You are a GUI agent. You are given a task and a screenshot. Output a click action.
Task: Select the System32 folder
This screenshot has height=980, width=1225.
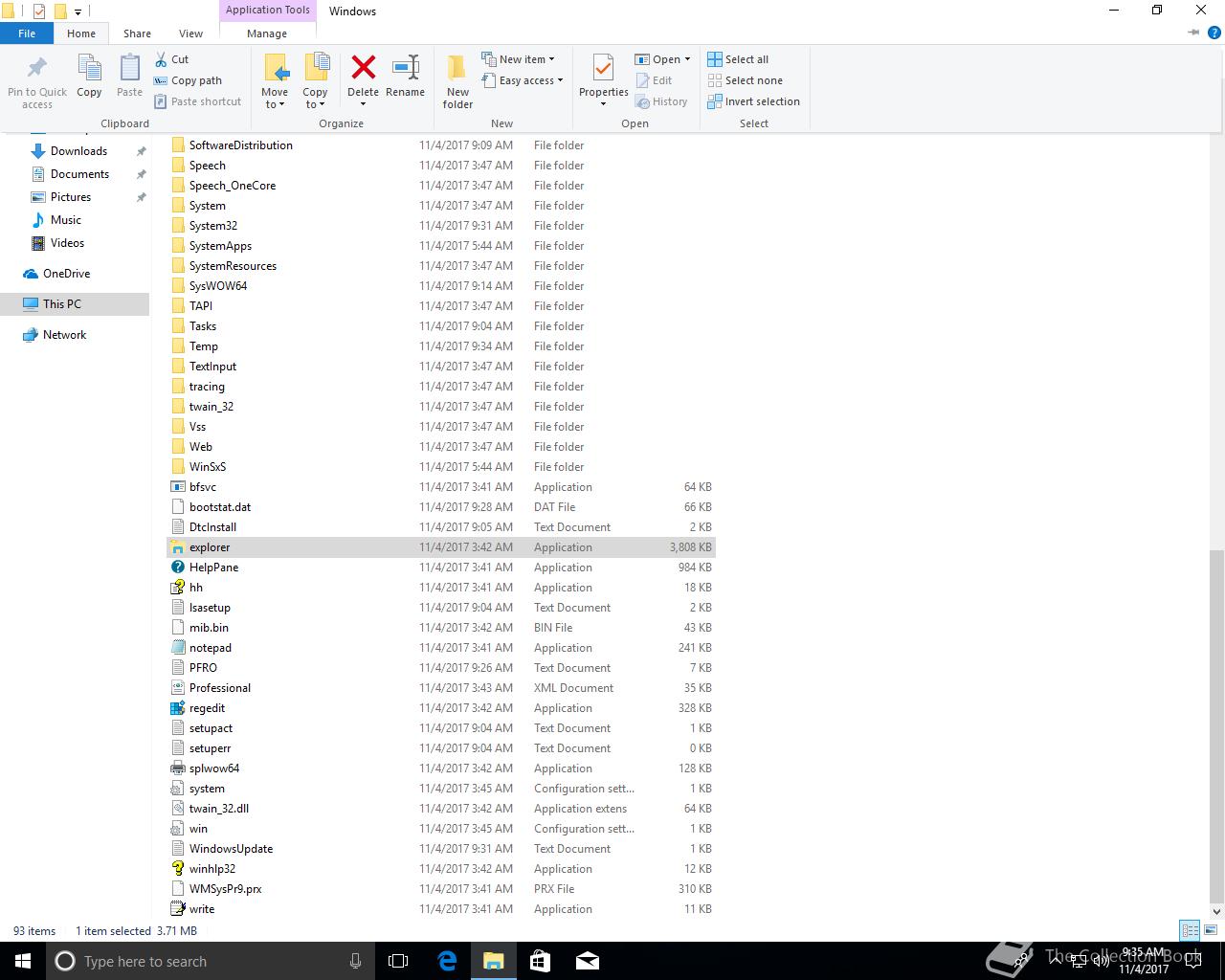coord(441,226)
